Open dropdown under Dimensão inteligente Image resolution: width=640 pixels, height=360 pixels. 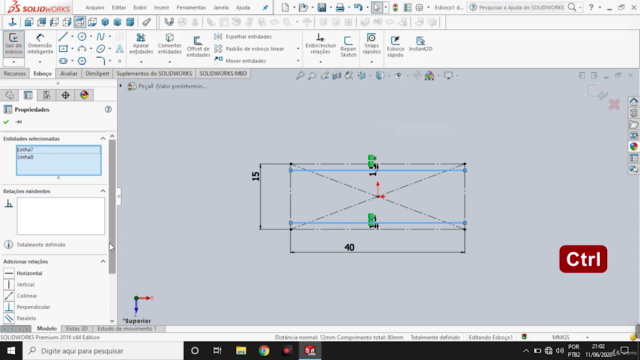point(40,62)
